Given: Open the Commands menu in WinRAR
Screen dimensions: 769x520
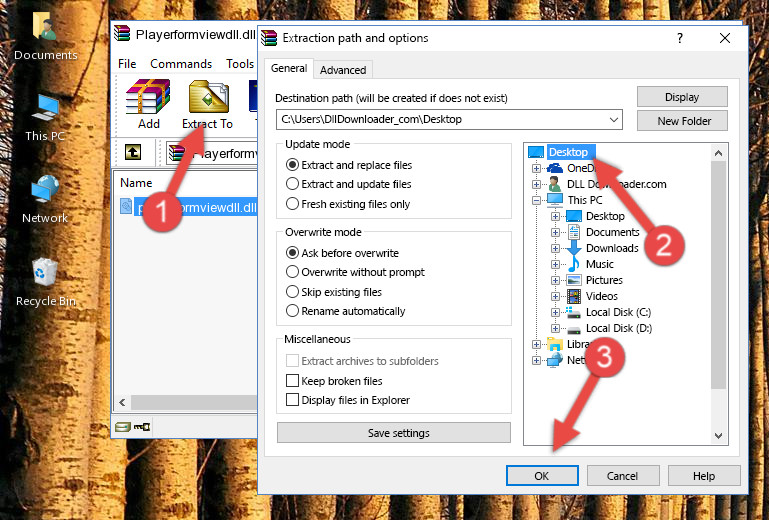Looking at the screenshot, I should tap(181, 64).
